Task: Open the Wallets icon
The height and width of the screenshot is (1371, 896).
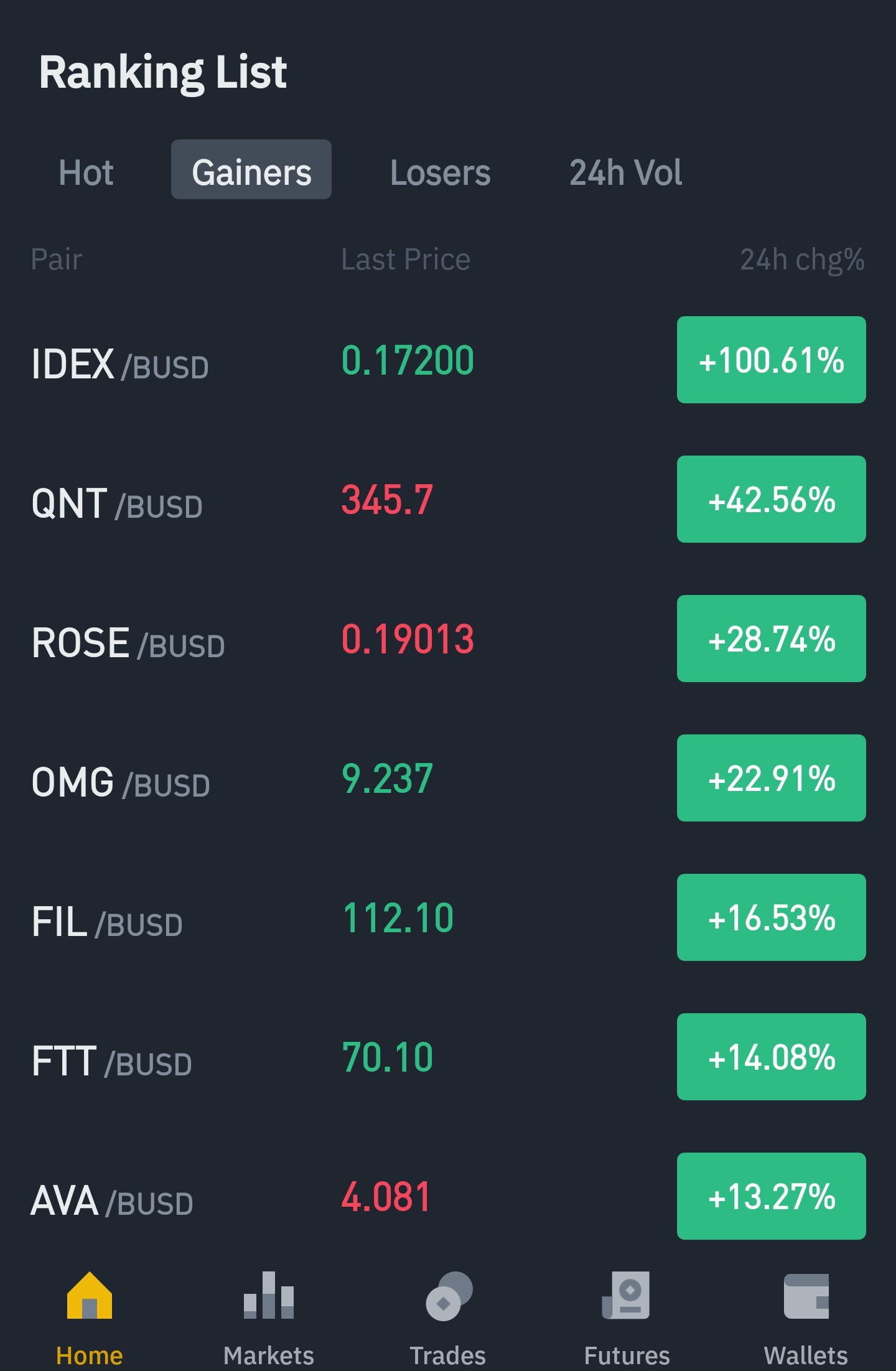Action: pyautogui.click(x=806, y=1296)
